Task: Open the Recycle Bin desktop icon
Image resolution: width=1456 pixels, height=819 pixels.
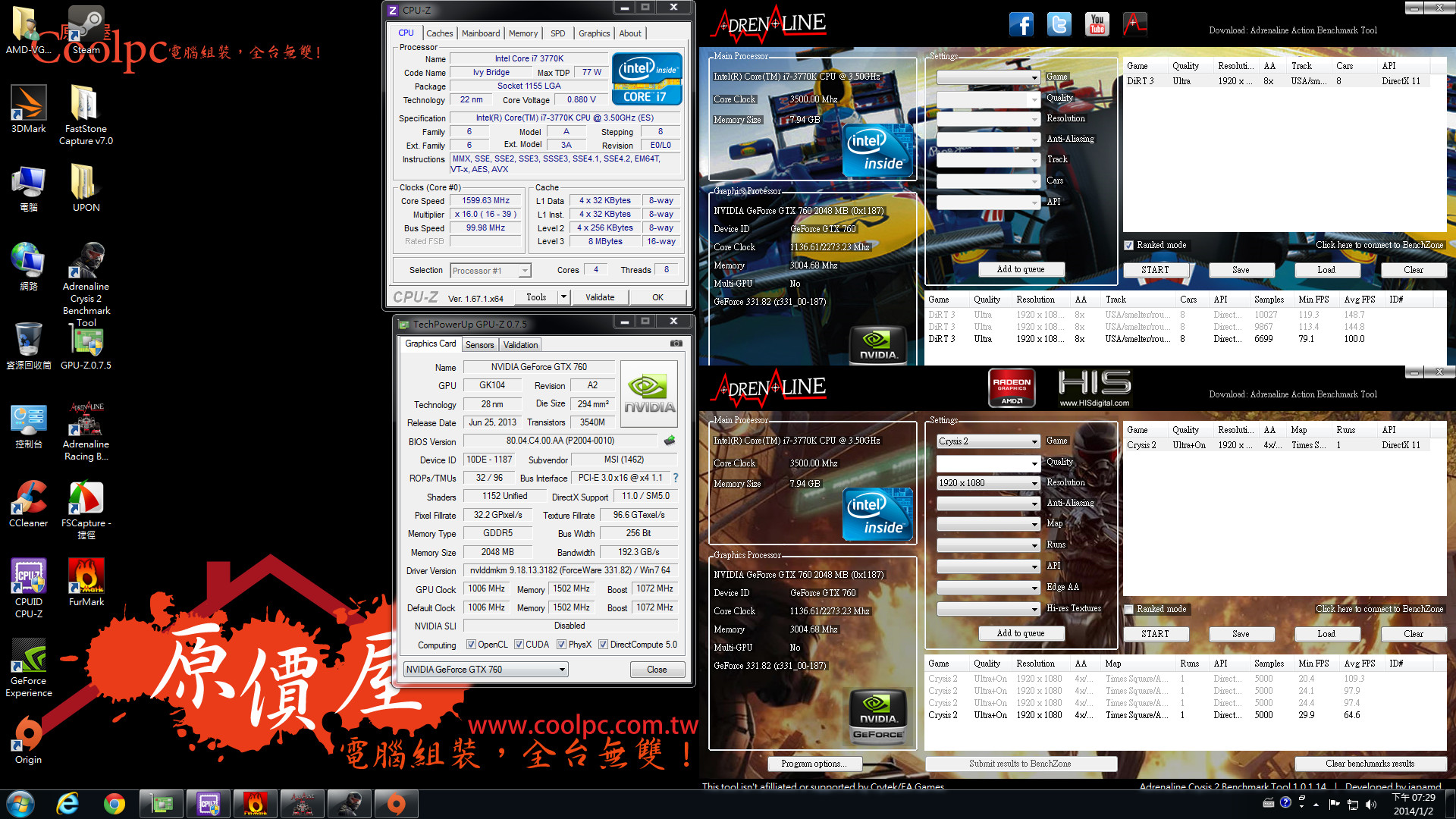Action: [x=28, y=346]
